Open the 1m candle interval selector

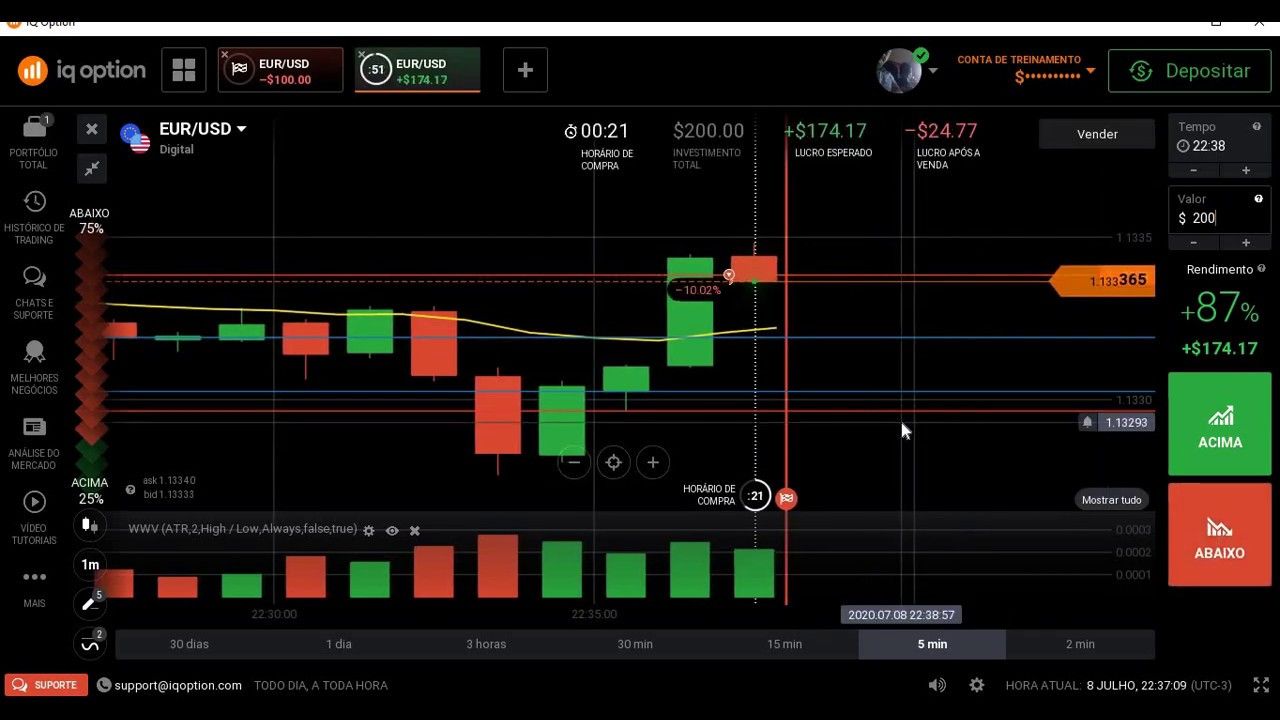(90, 565)
